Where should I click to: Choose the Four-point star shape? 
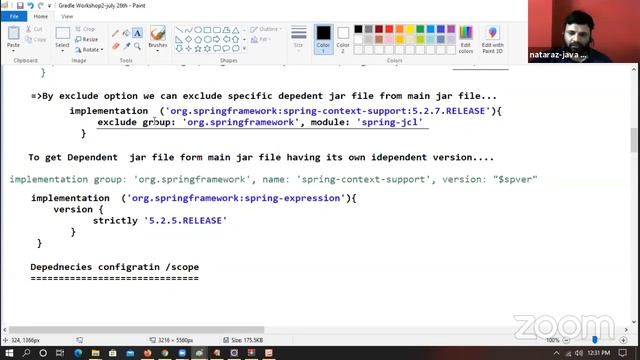pos(188,49)
